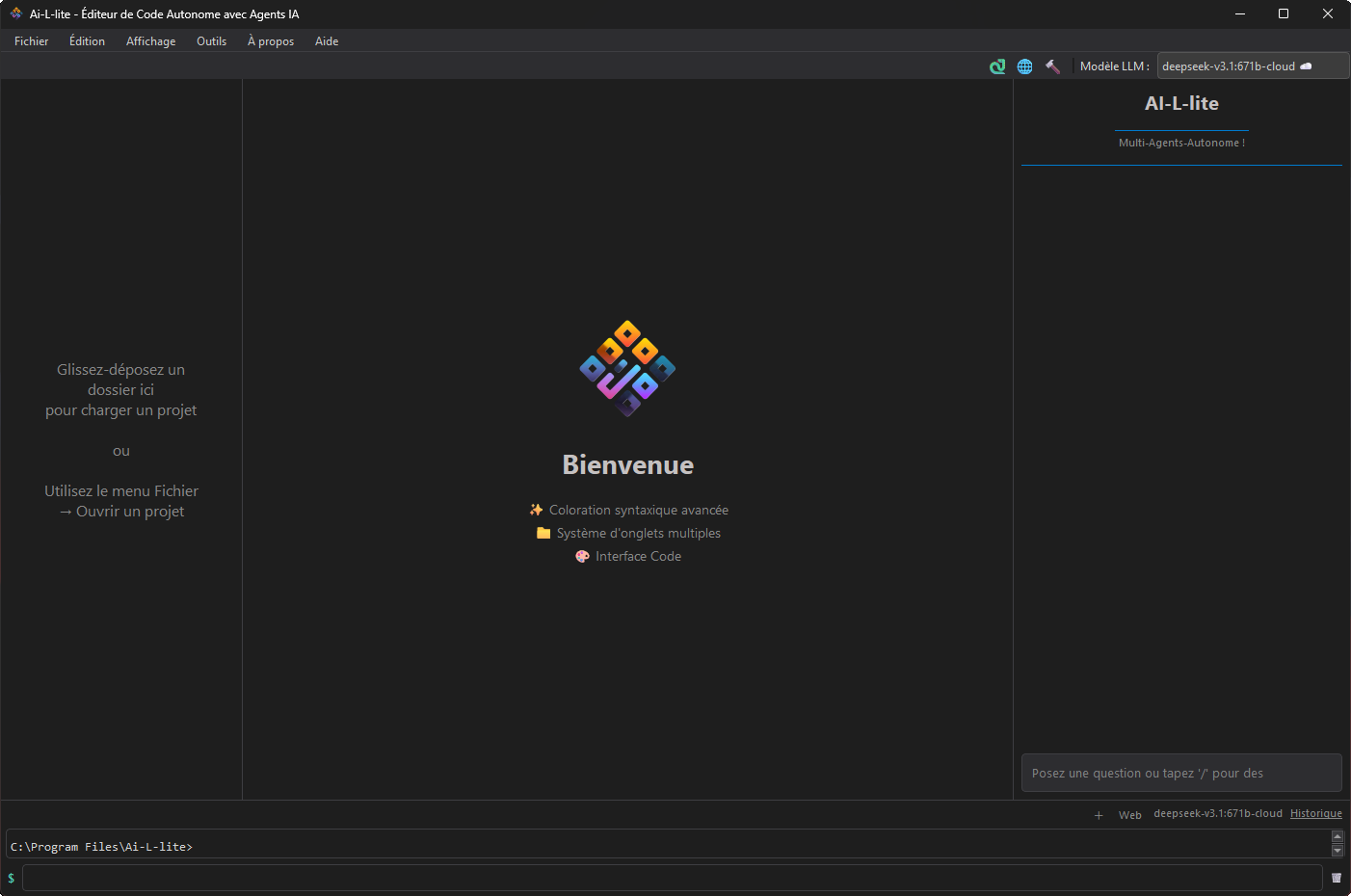The height and width of the screenshot is (896, 1351).
Task: Focus the chat question input field
Action: [x=1180, y=773]
